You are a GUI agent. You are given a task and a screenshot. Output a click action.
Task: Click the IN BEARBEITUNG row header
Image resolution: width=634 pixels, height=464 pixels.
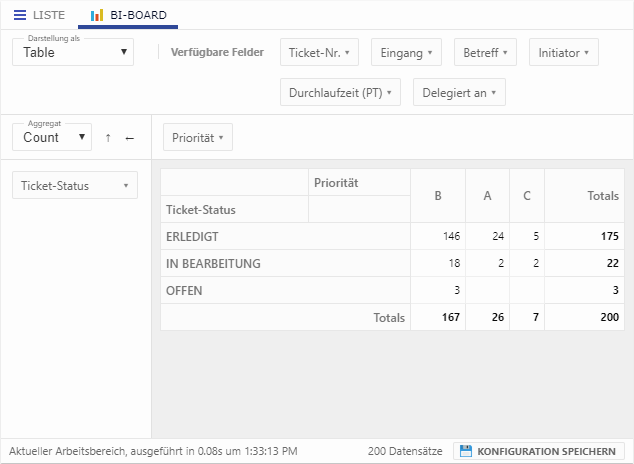pyautogui.click(x=212, y=264)
